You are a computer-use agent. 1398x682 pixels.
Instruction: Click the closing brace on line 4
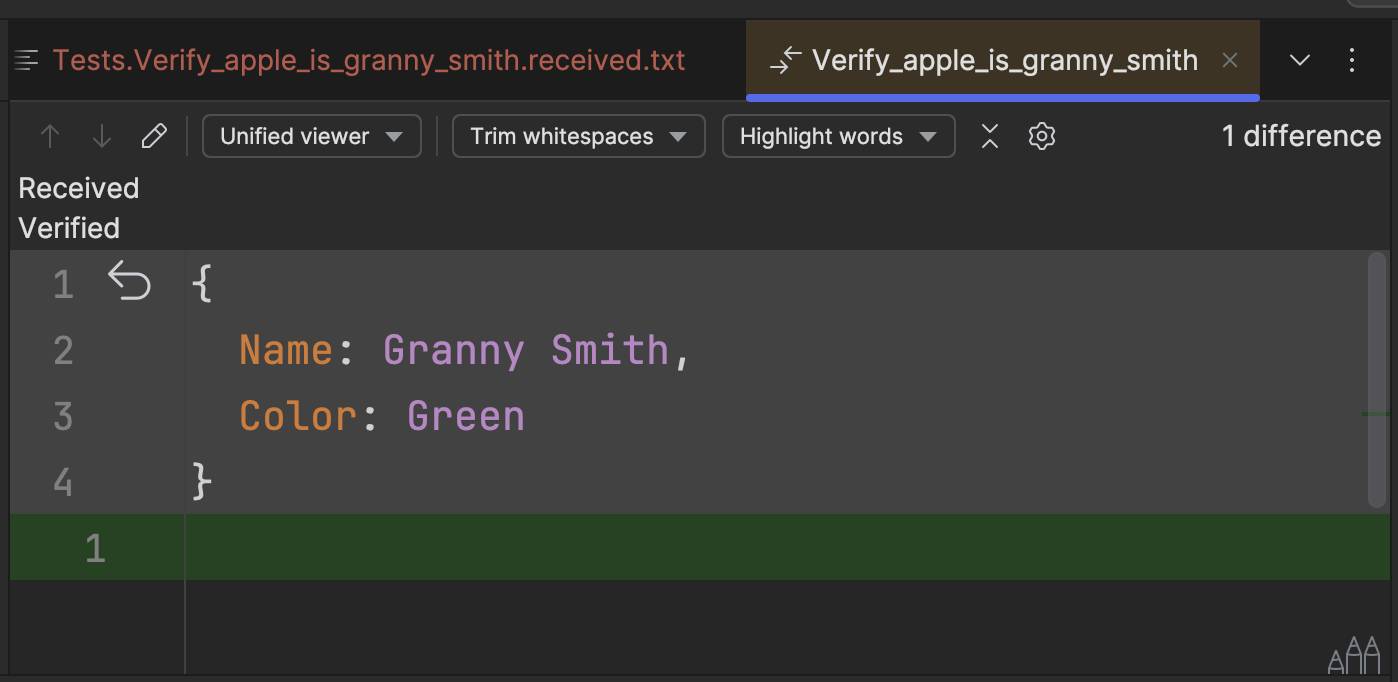pos(201,482)
